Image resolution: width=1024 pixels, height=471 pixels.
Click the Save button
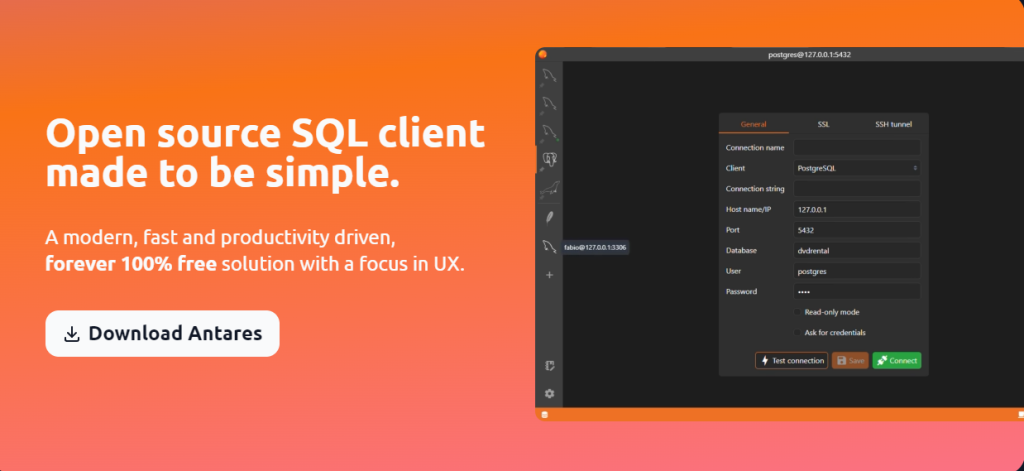point(850,361)
